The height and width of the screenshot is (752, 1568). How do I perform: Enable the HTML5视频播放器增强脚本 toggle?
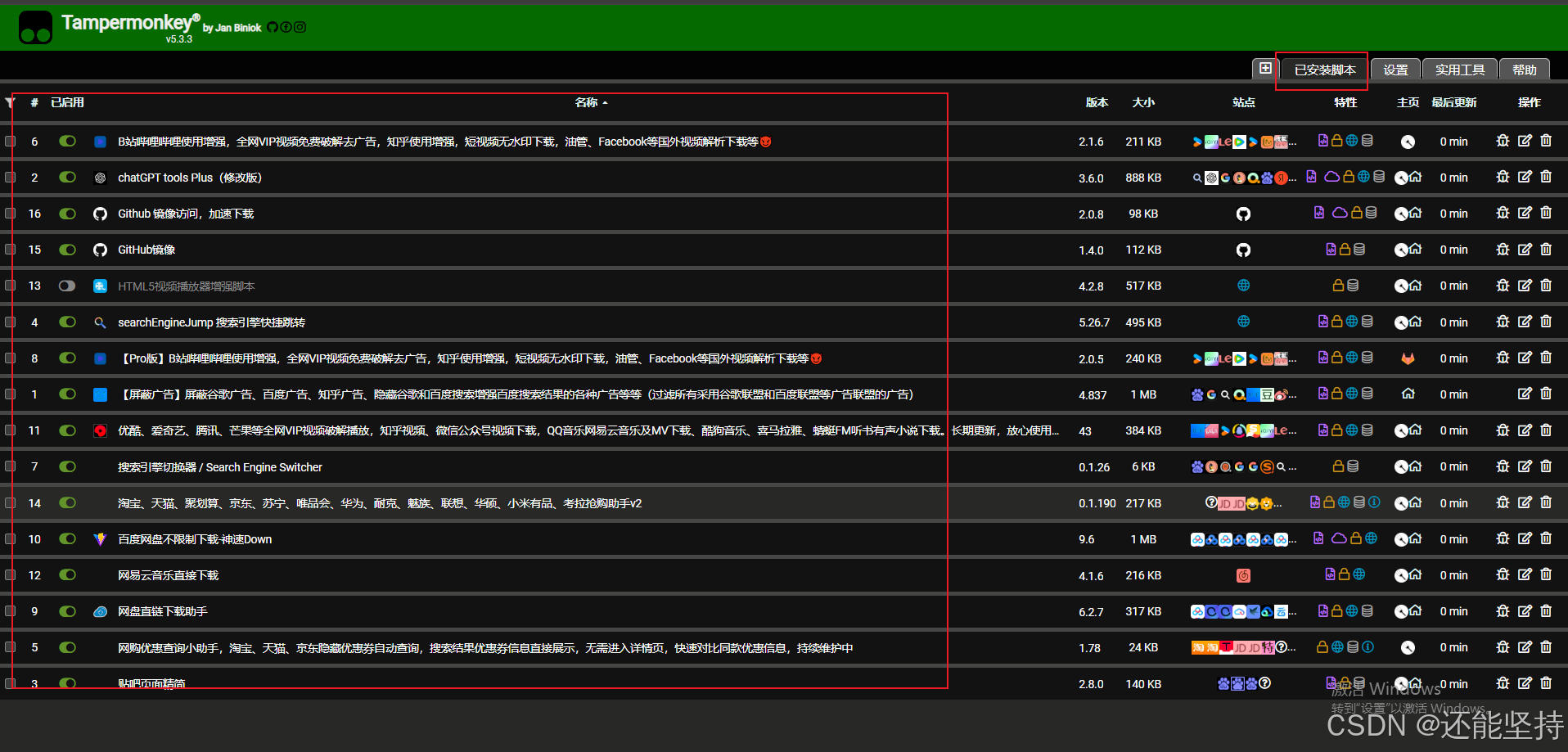[67, 286]
